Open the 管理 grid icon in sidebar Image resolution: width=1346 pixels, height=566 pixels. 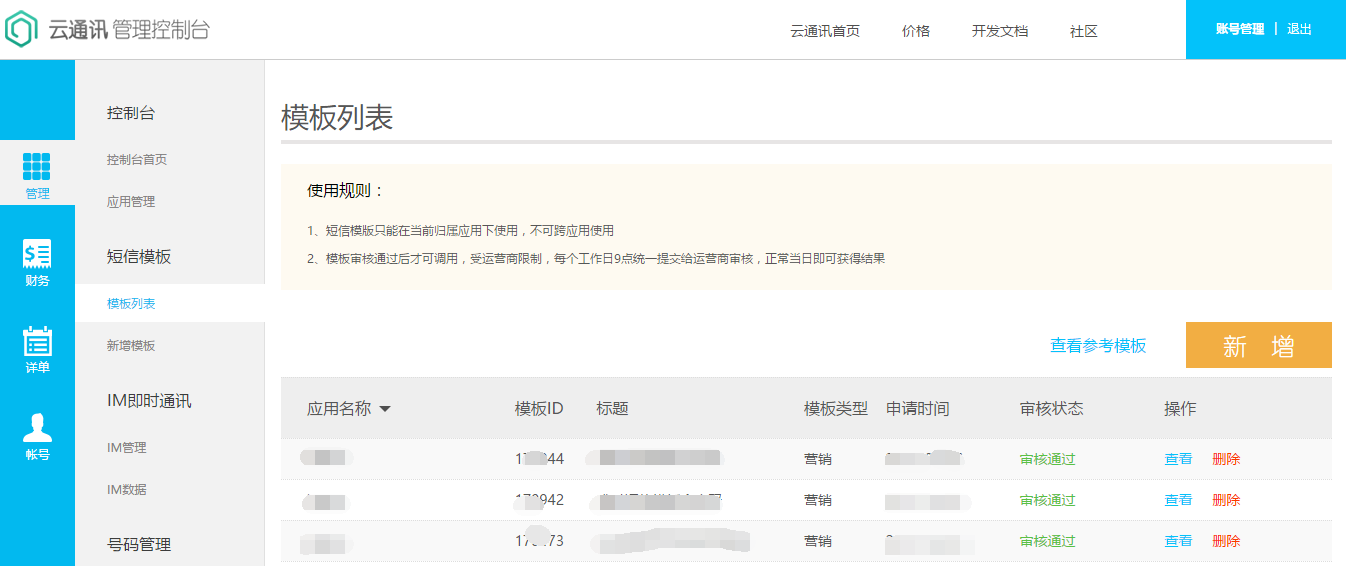pyautogui.click(x=37, y=167)
